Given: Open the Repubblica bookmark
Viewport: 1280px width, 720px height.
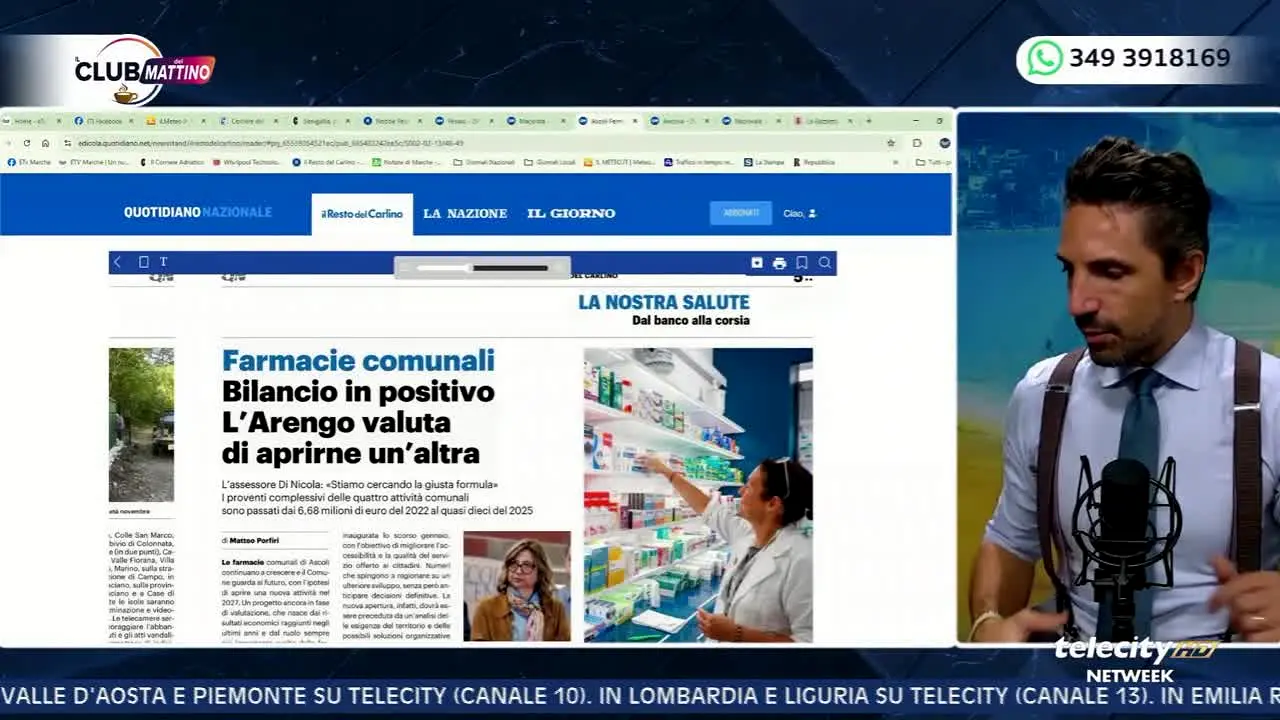Looking at the screenshot, I should tap(814, 162).
